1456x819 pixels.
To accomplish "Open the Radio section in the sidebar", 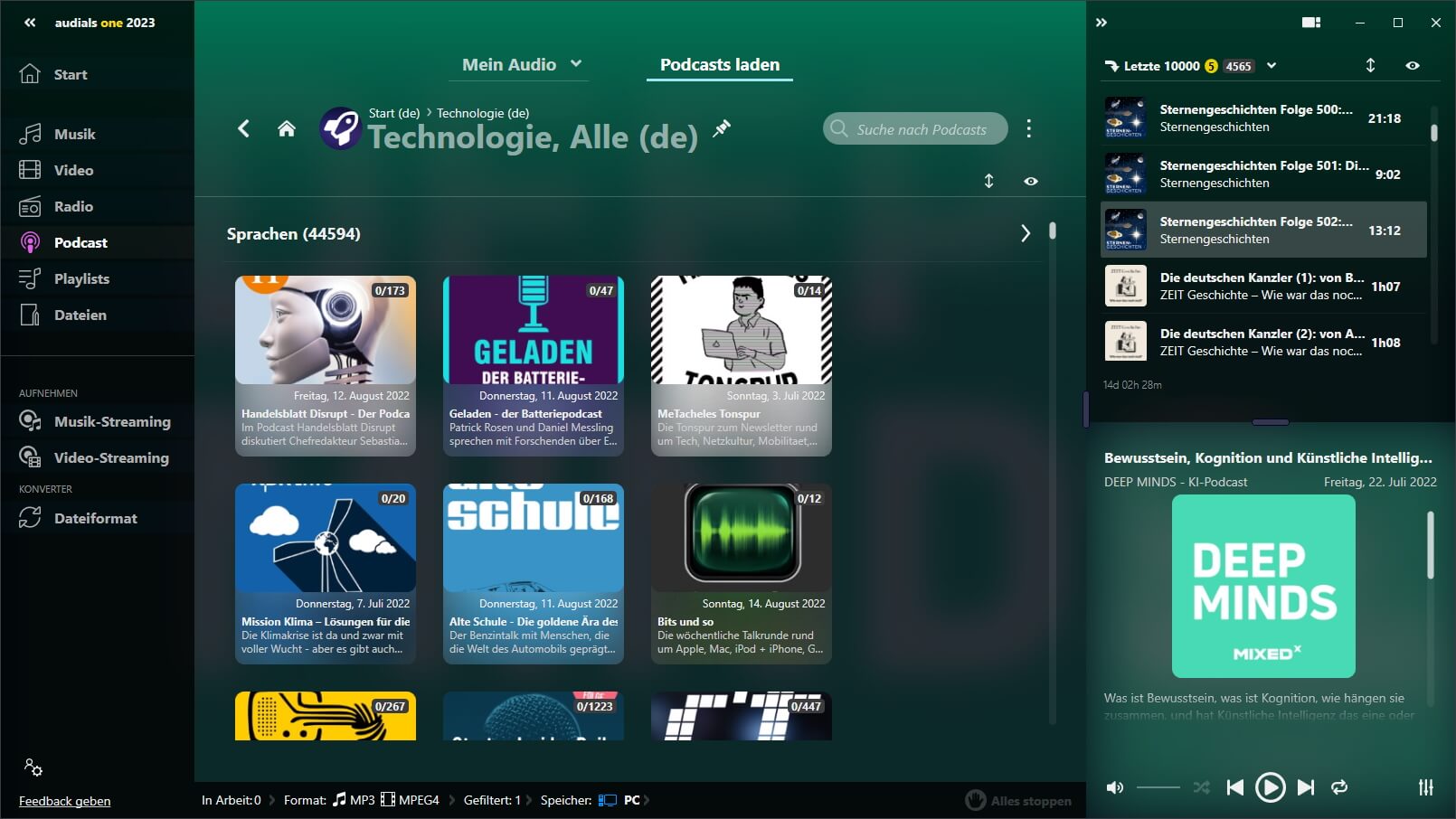I will [73, 206].
